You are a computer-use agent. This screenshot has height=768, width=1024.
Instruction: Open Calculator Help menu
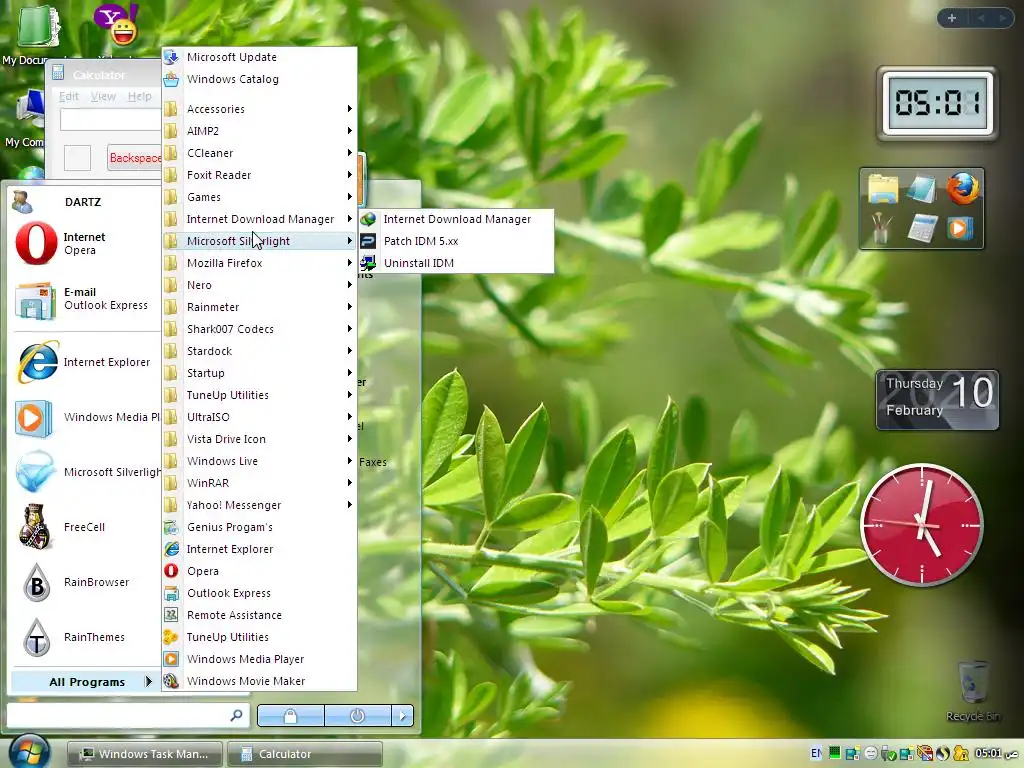[x=140, y=97]
